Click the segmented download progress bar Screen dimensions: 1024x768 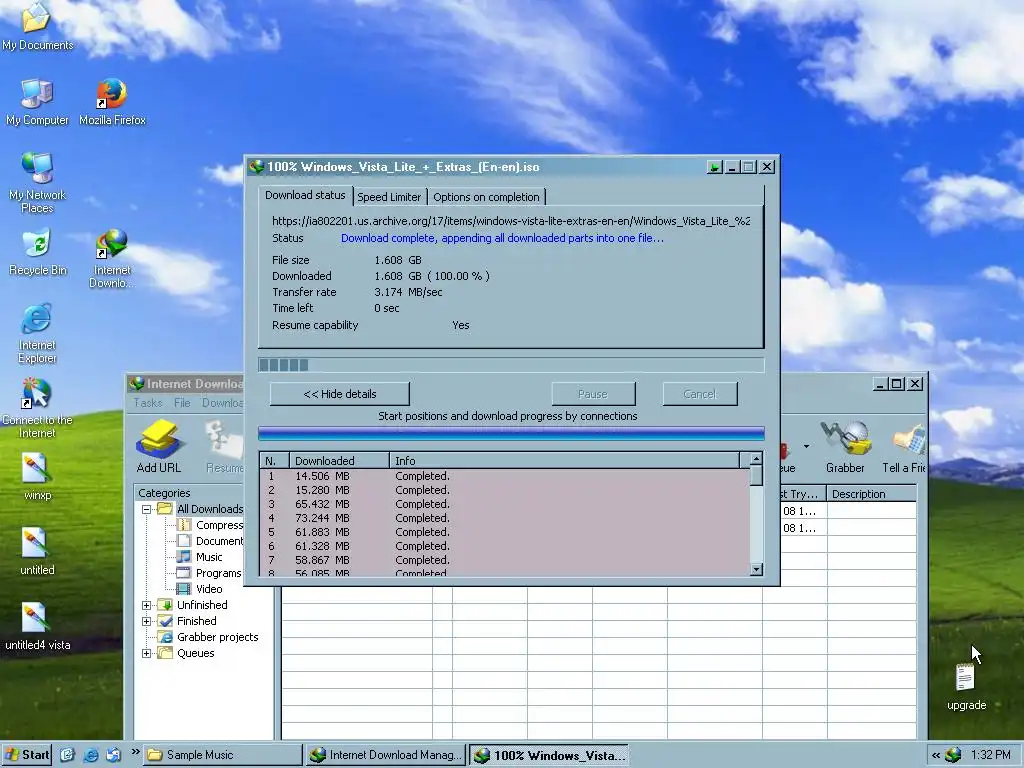click(x=511, y=365)
